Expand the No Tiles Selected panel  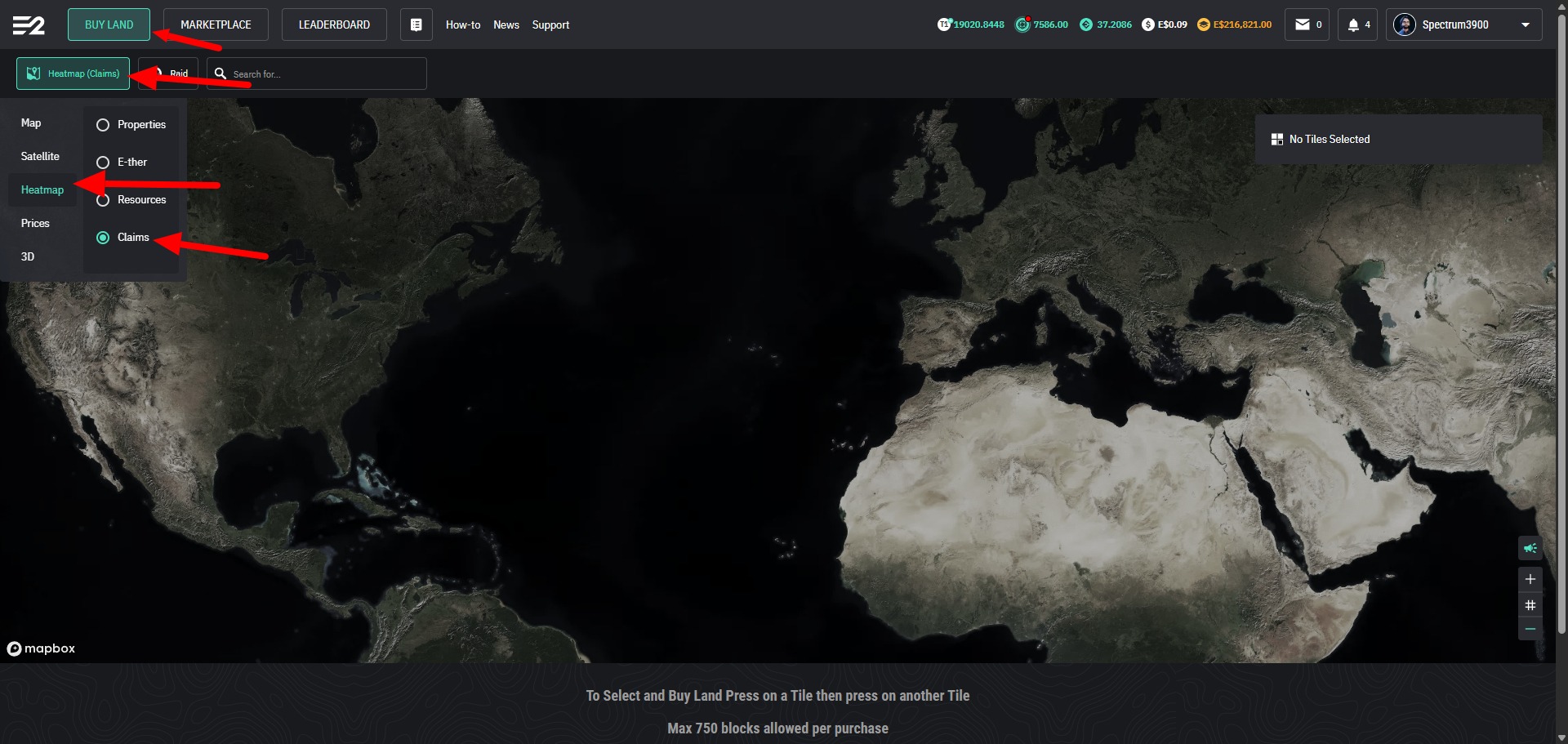pyautogui.click(x=1397, y=140)
